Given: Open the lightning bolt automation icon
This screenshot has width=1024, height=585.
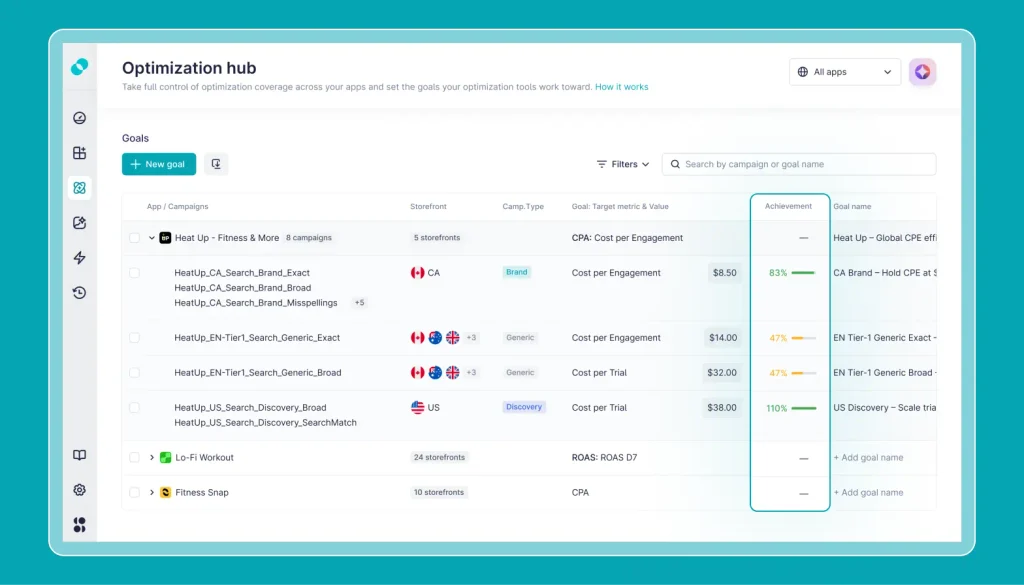Looking at the screenshot, I should (x=80, y=258).
